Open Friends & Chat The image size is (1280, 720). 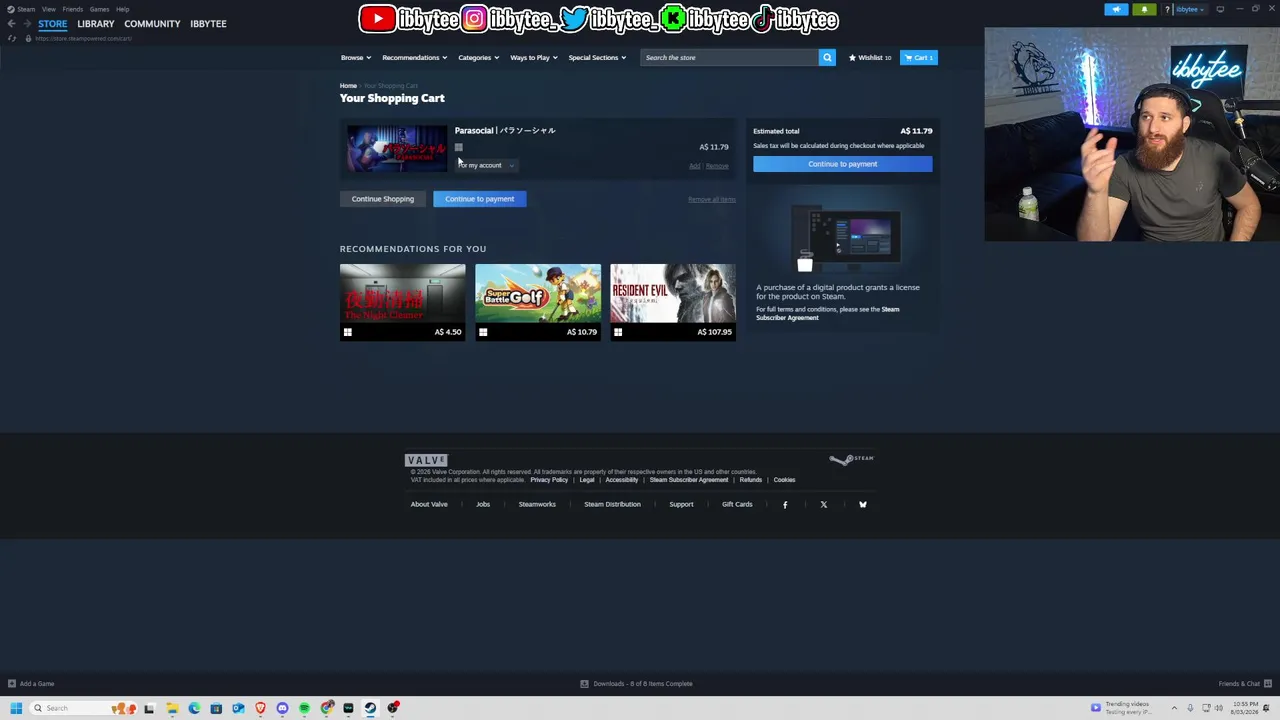click(1245, 684)
